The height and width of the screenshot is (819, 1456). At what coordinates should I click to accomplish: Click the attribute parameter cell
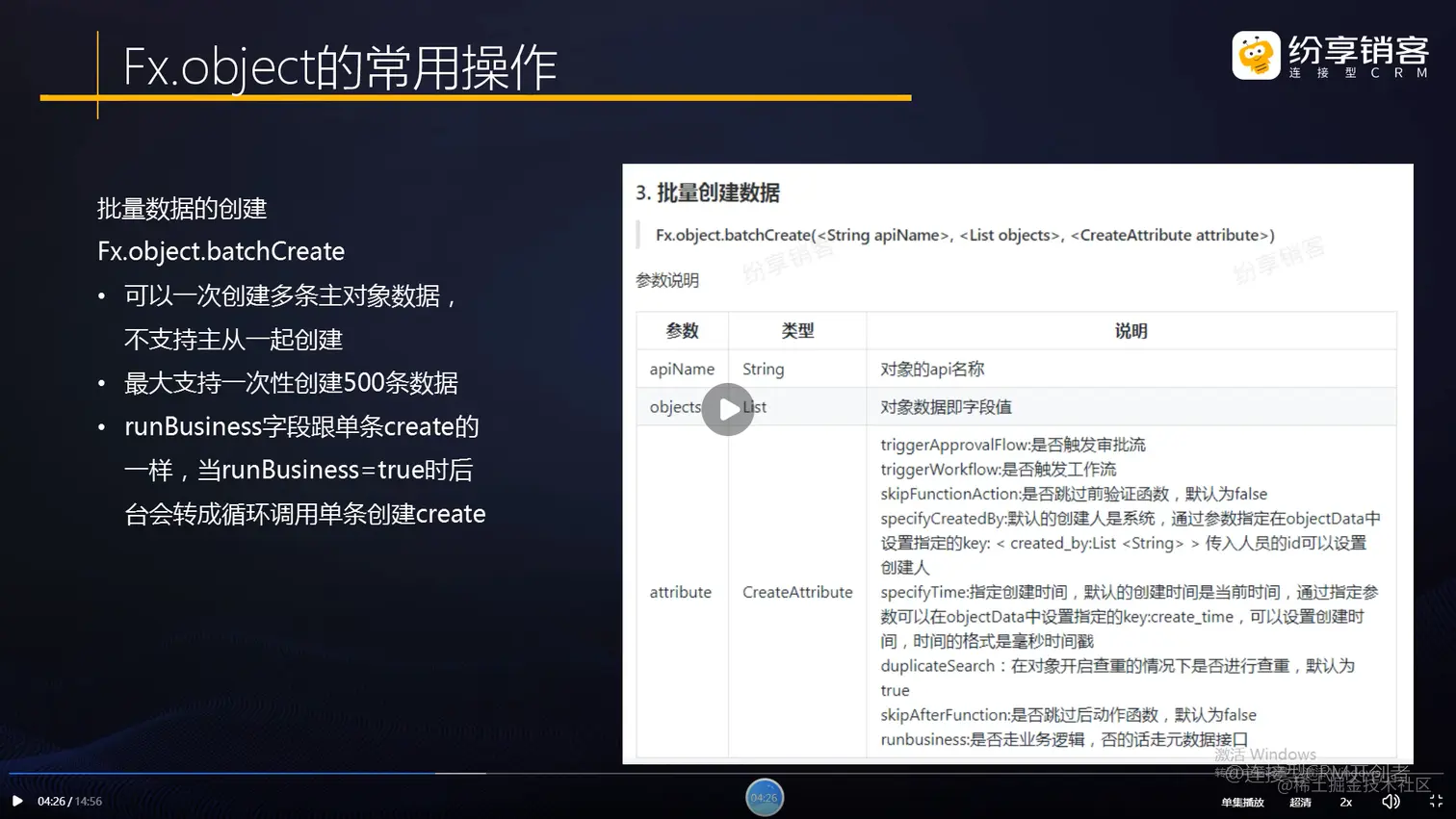tap(681, 592)
